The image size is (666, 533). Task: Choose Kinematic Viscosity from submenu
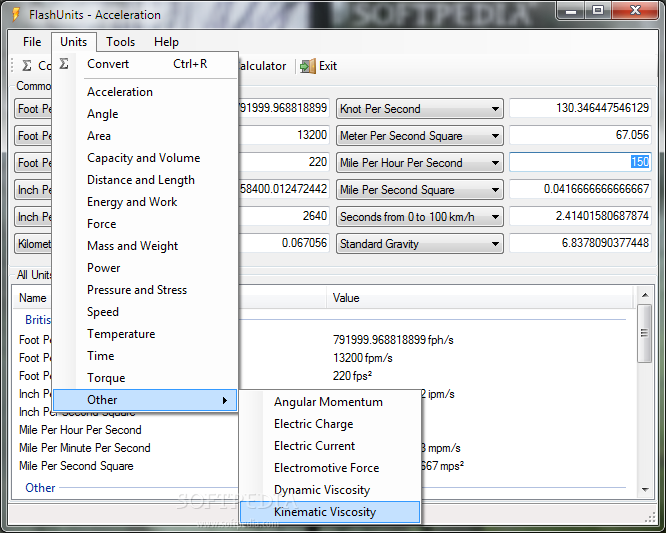[330, 512]
